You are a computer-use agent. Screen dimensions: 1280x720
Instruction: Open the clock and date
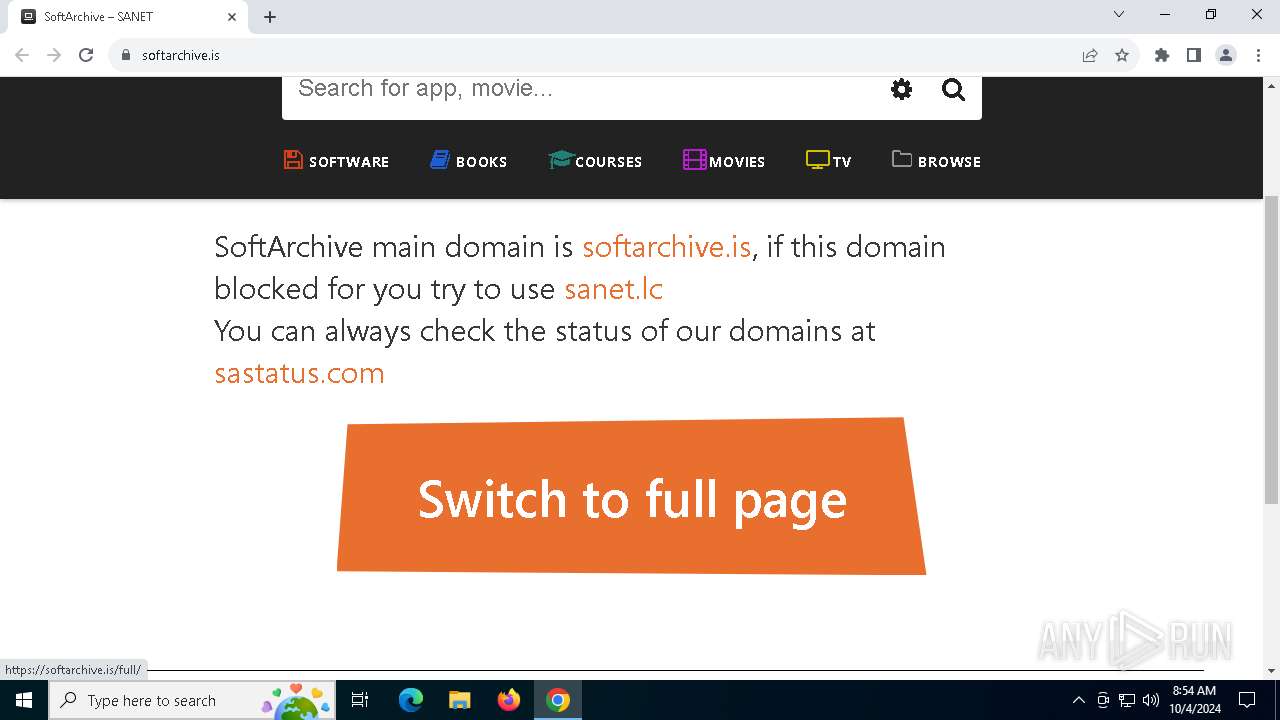pos(1195,700)
